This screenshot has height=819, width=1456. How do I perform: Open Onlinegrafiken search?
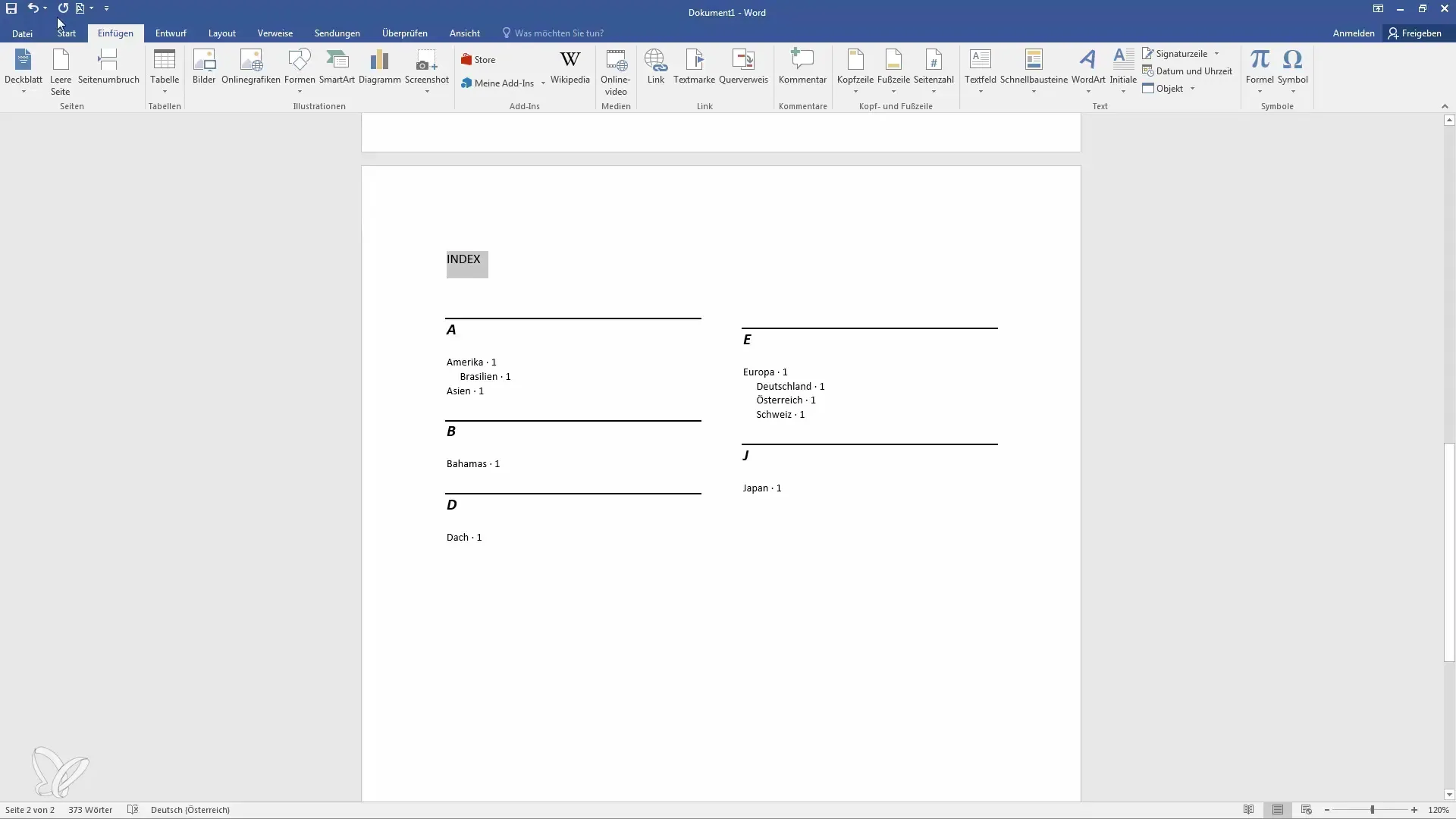click(251, 67)
